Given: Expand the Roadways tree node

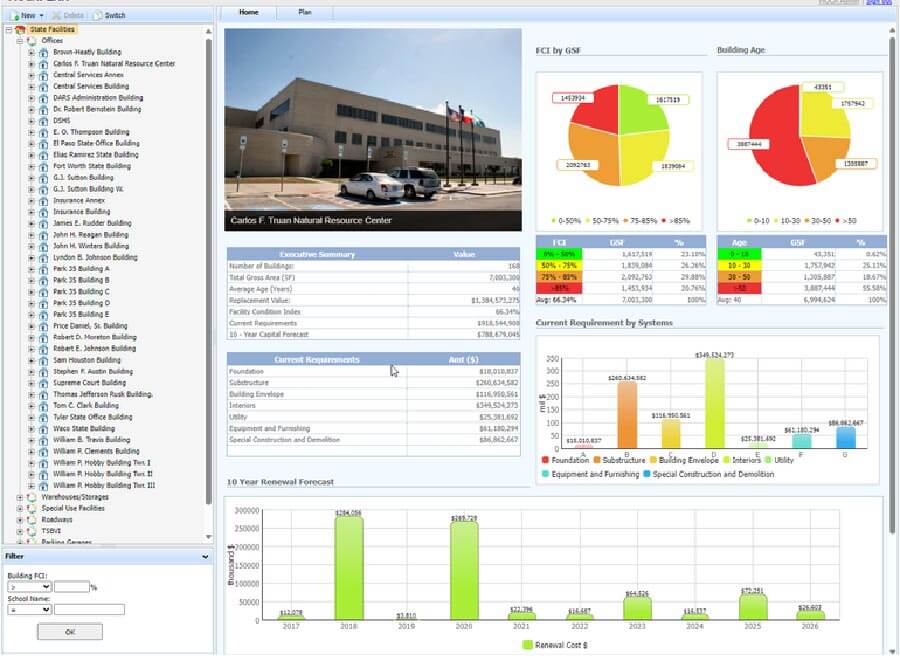Looking at the screenshot, I should click(20, 520).
